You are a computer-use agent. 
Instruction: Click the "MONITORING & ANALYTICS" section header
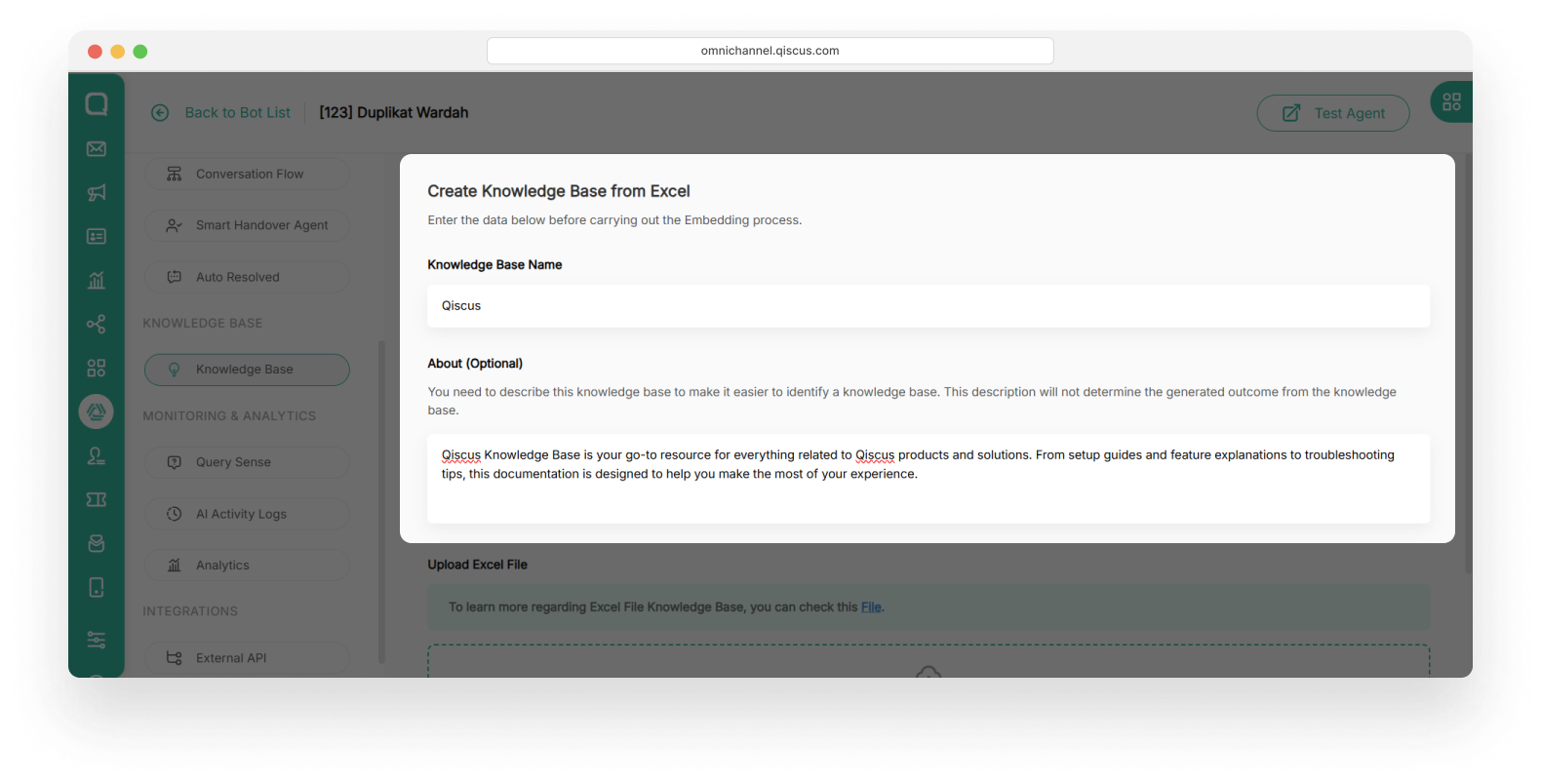tap(229, 416)
